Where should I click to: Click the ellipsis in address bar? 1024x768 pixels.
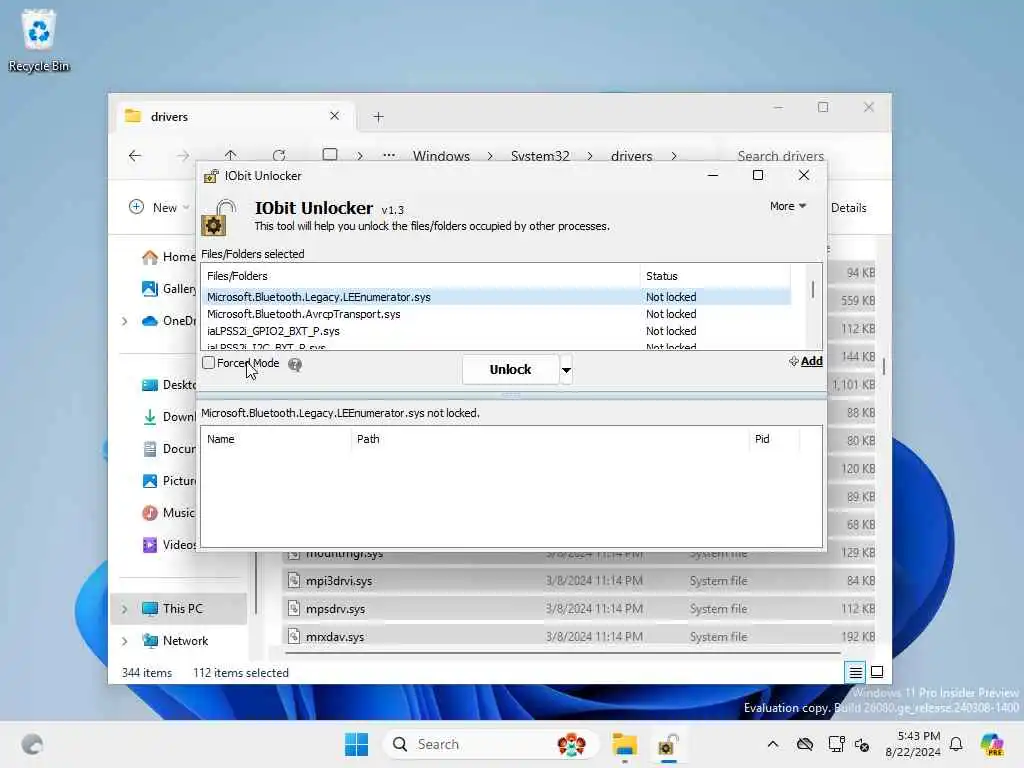(389, 156)
